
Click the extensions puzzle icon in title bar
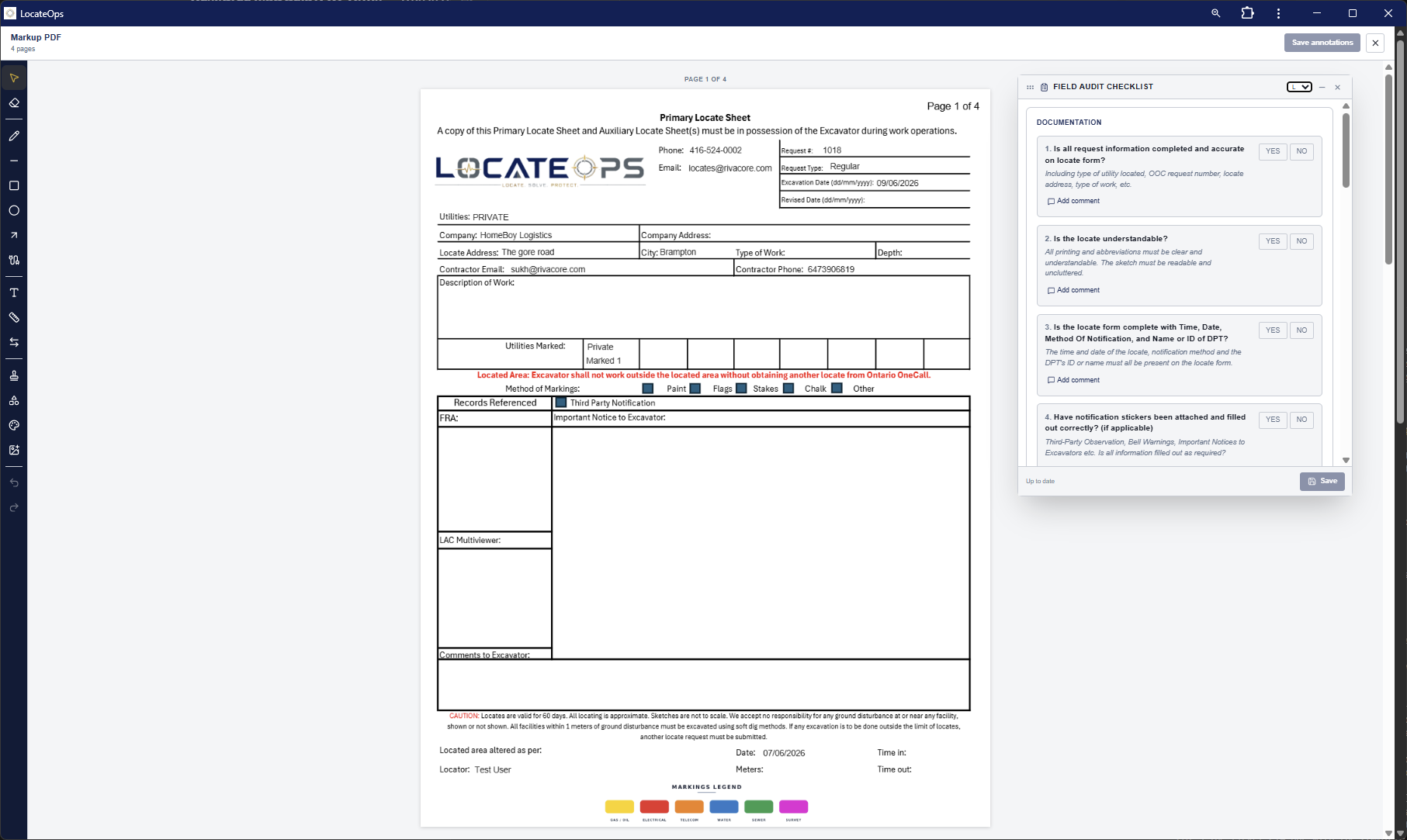(x=1248, y=13)
